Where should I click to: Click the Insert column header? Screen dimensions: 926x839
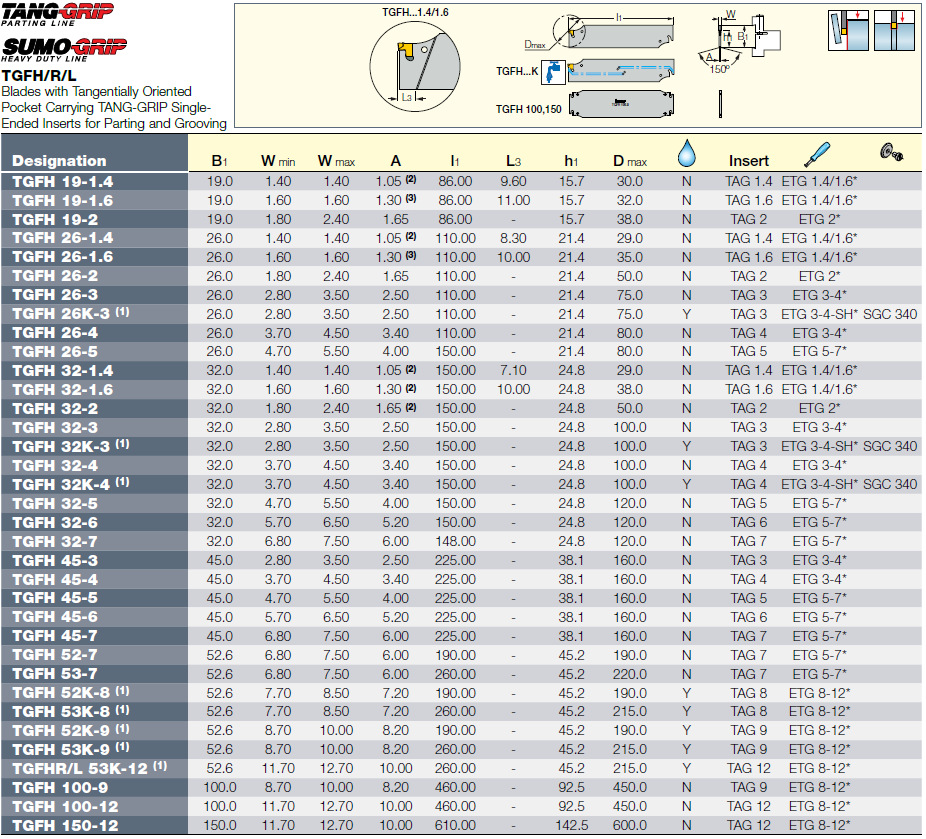pyautogui.click(x=748, y=161)
